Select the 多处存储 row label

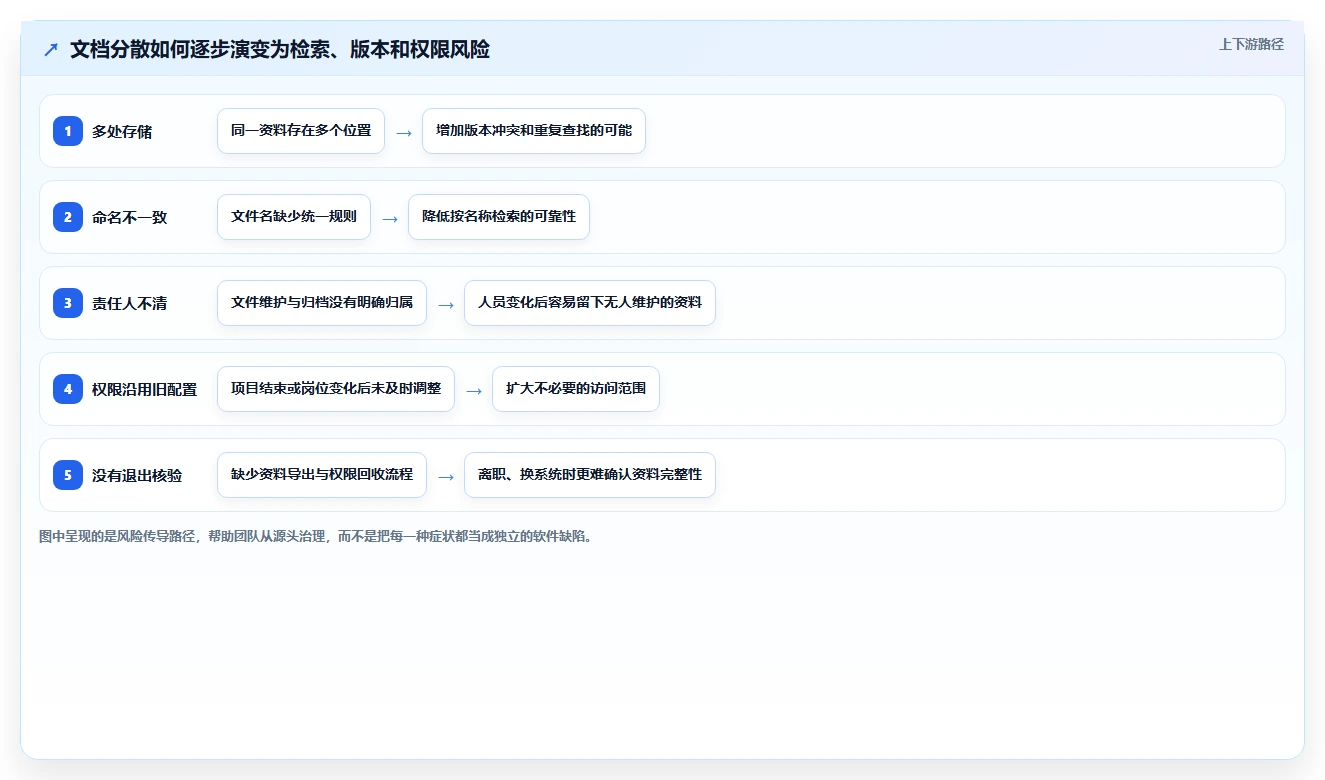click(122, 131)
